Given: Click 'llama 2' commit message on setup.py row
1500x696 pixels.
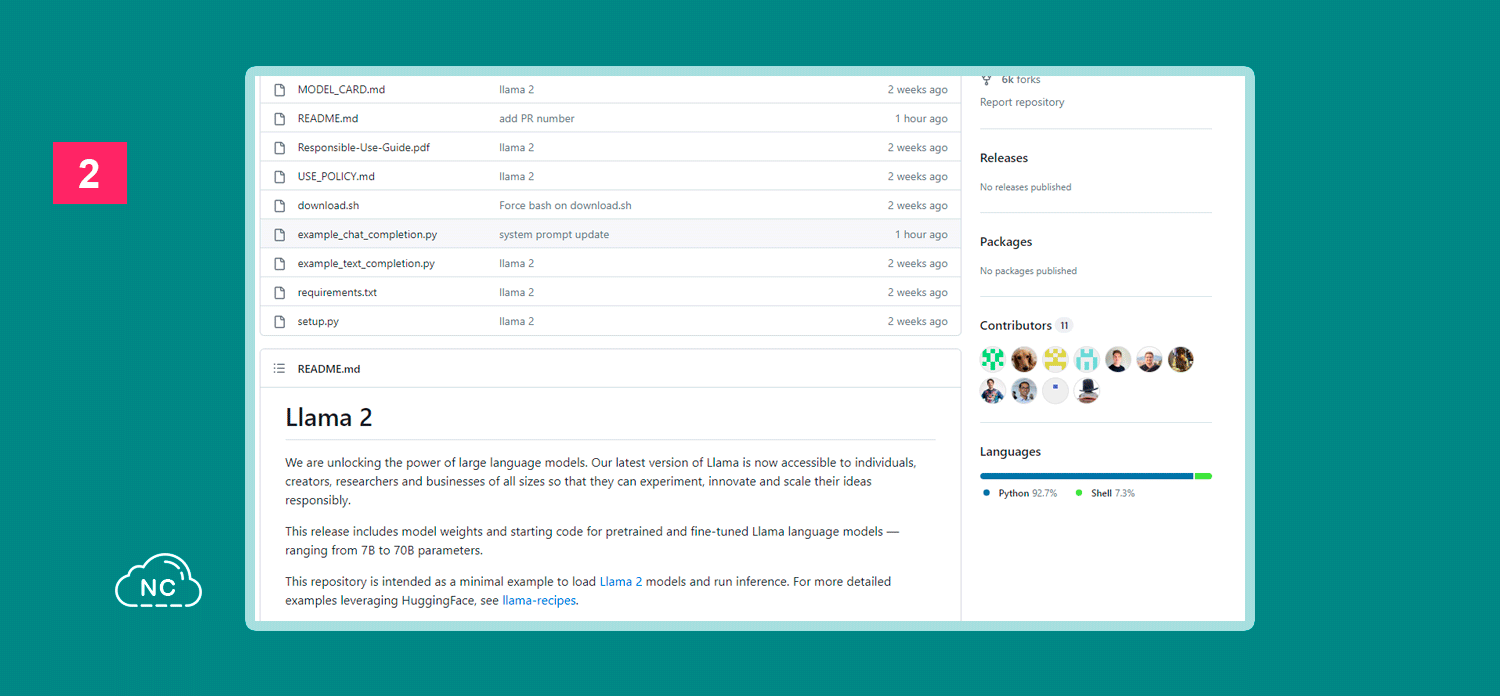Looking at the screenshot, I should 517,321.
